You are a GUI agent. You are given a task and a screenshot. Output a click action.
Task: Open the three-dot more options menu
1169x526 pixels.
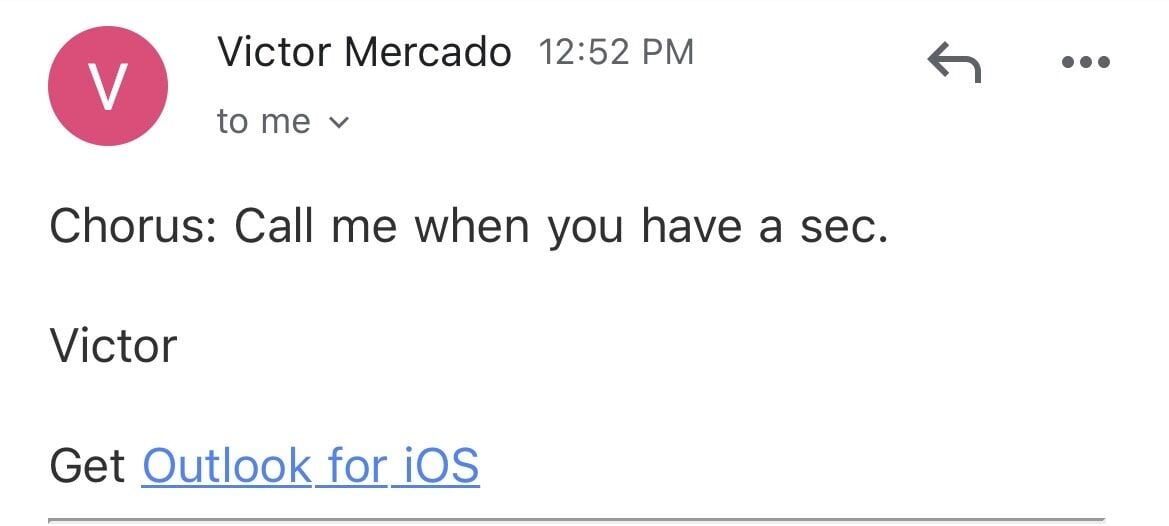click(x=1085, y=63)
